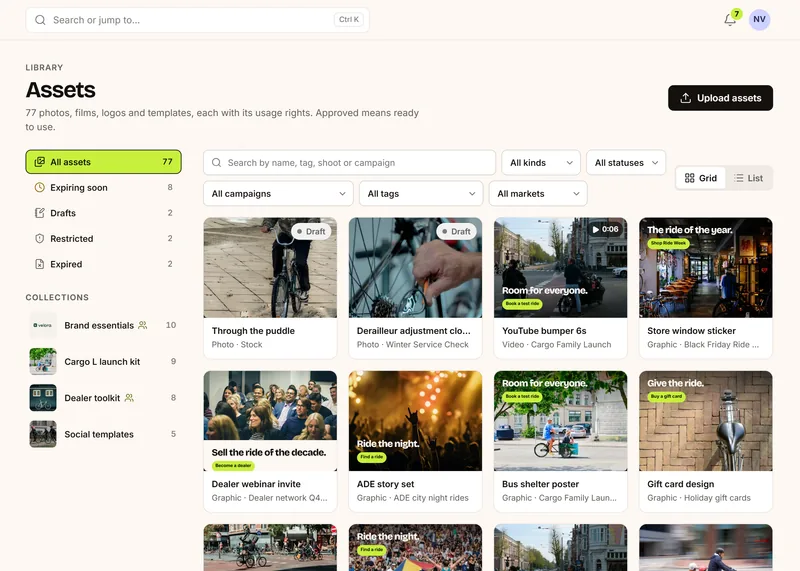Click the magnifier icon in asset search field
The height and width of the screenshot is (571, 800).
[216, 162]
